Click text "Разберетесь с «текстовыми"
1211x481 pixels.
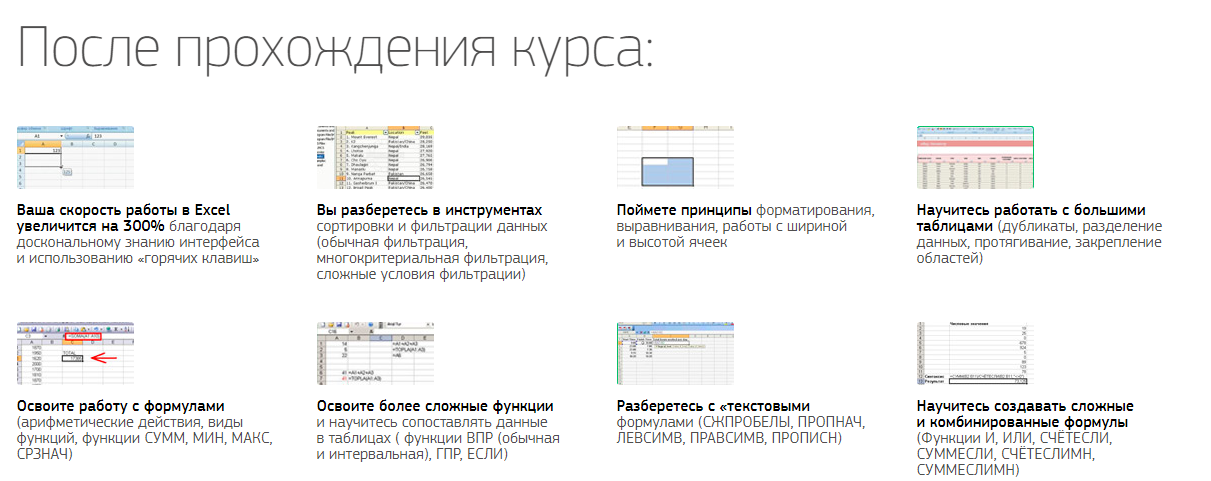pos(713,406)
